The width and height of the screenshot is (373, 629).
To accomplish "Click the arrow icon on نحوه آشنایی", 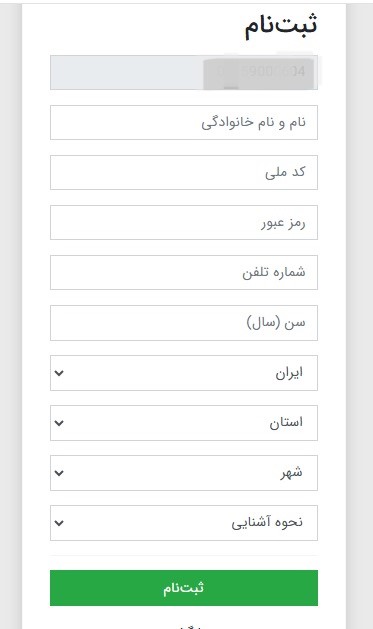I will coord(59,523).
